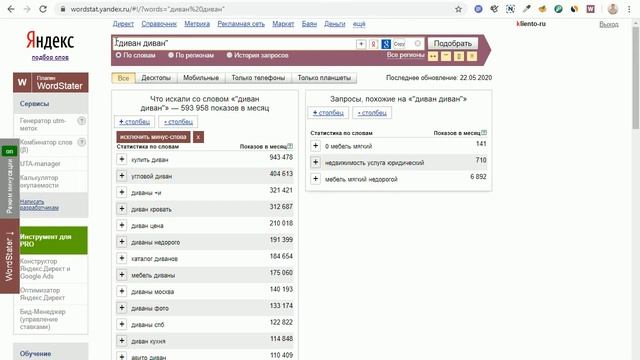Open 'Метрика' in the top navigation

(x=197, y=24)
